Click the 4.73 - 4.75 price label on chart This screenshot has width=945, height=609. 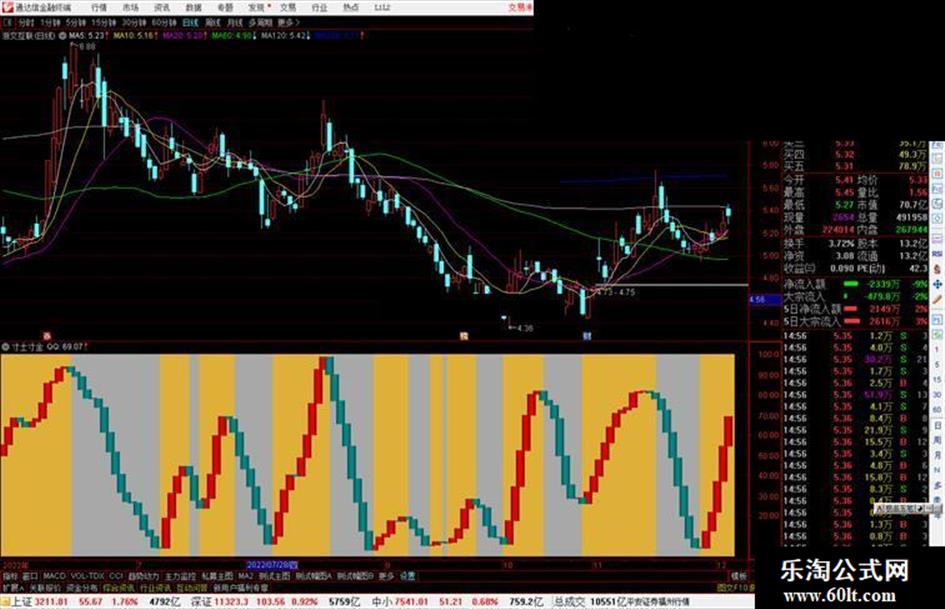click(615, 292)
